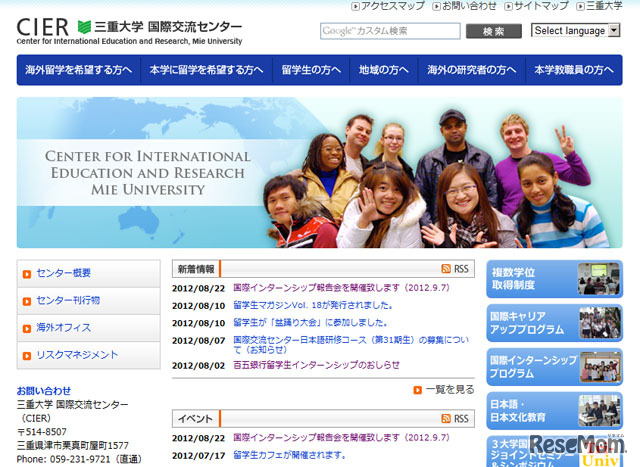
Task: Open 留学生カフェが開催されます event link
Action: [x=290, y=455]
